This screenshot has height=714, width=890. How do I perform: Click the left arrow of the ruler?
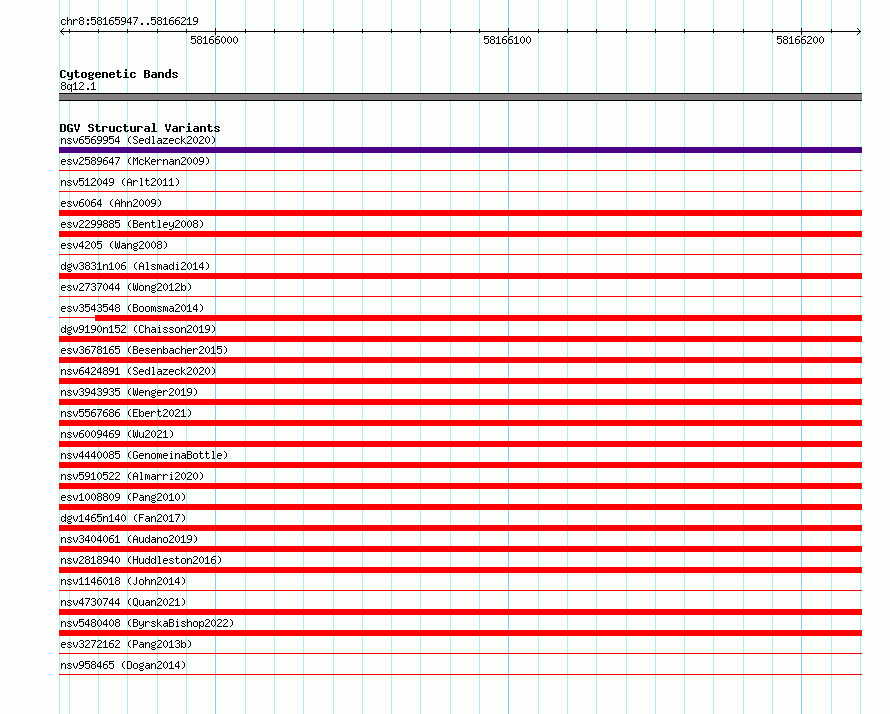tap(63, 31)
